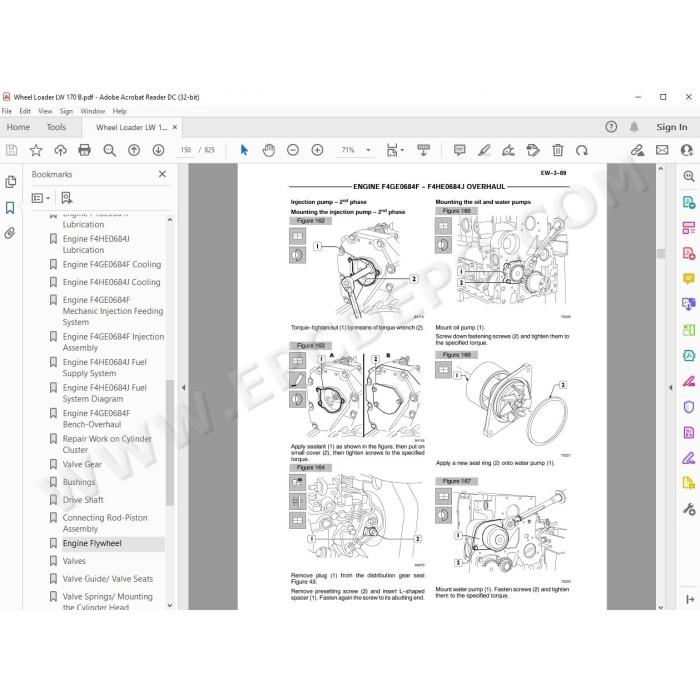Open notifications bell
The image size is (700, 700).
coord(634,127)
